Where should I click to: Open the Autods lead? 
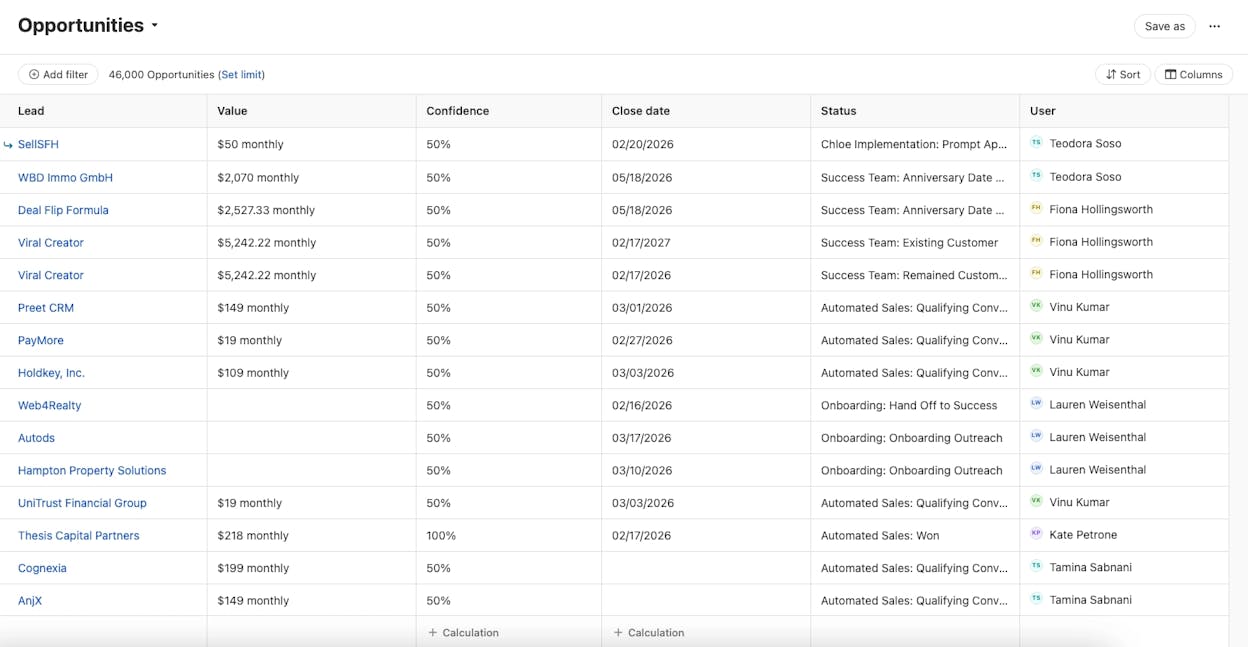tap(36, 438)
